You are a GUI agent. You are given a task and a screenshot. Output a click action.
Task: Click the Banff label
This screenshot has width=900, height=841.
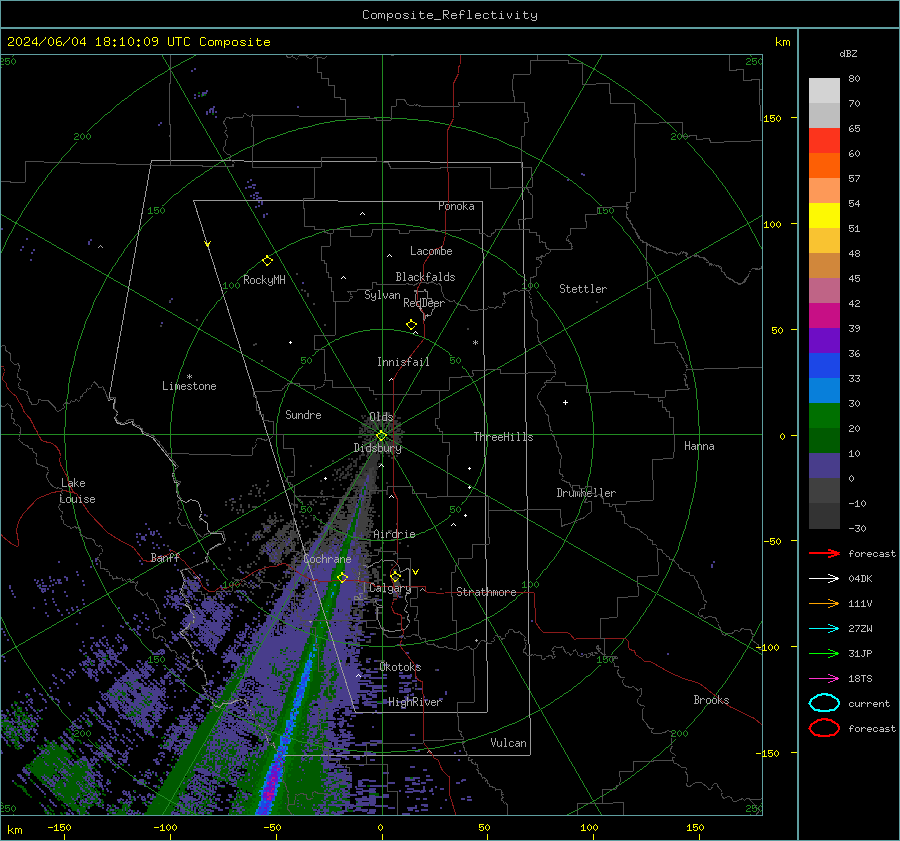coord(165,557)
